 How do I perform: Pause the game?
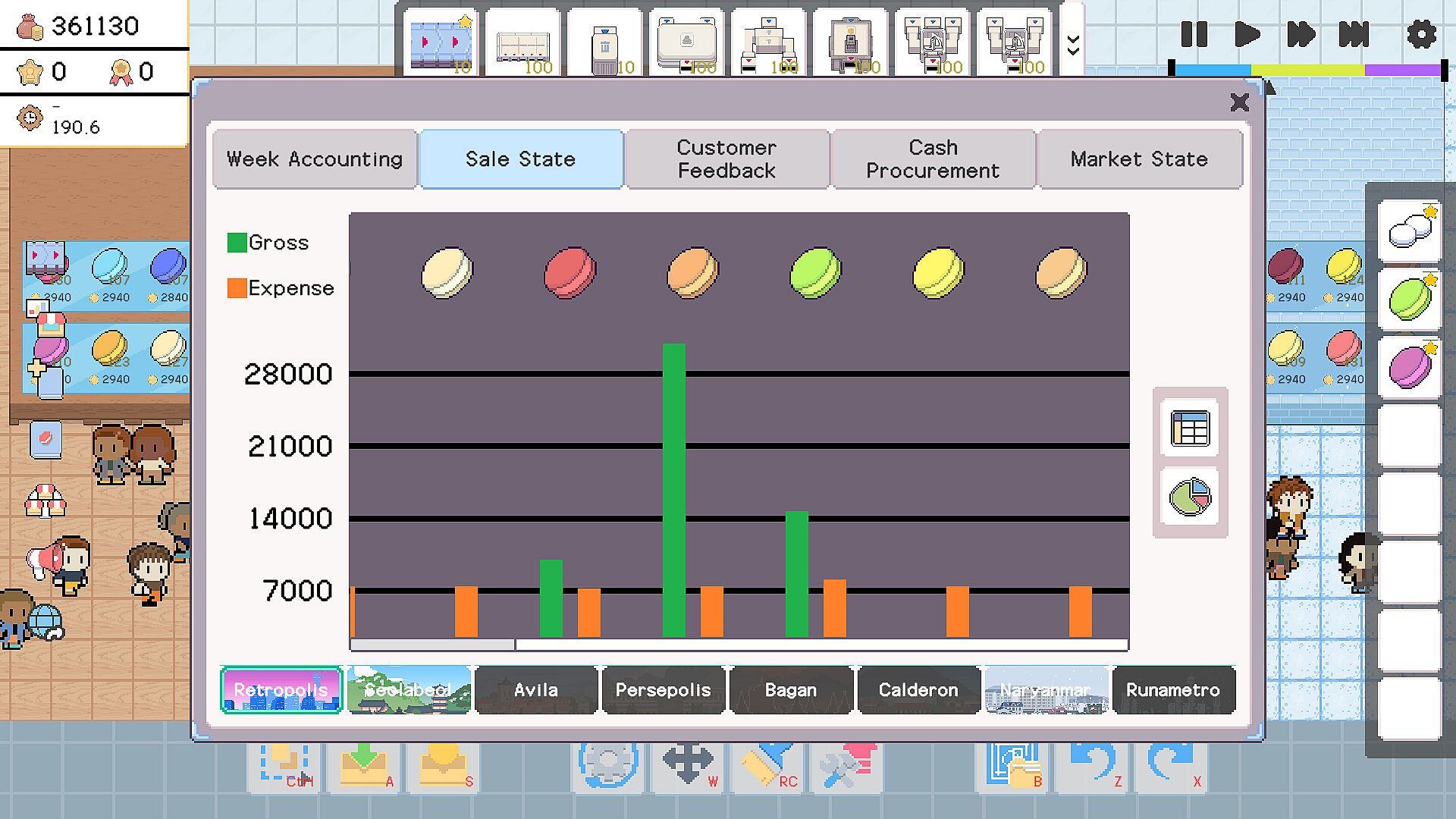tap(1194, 35)
